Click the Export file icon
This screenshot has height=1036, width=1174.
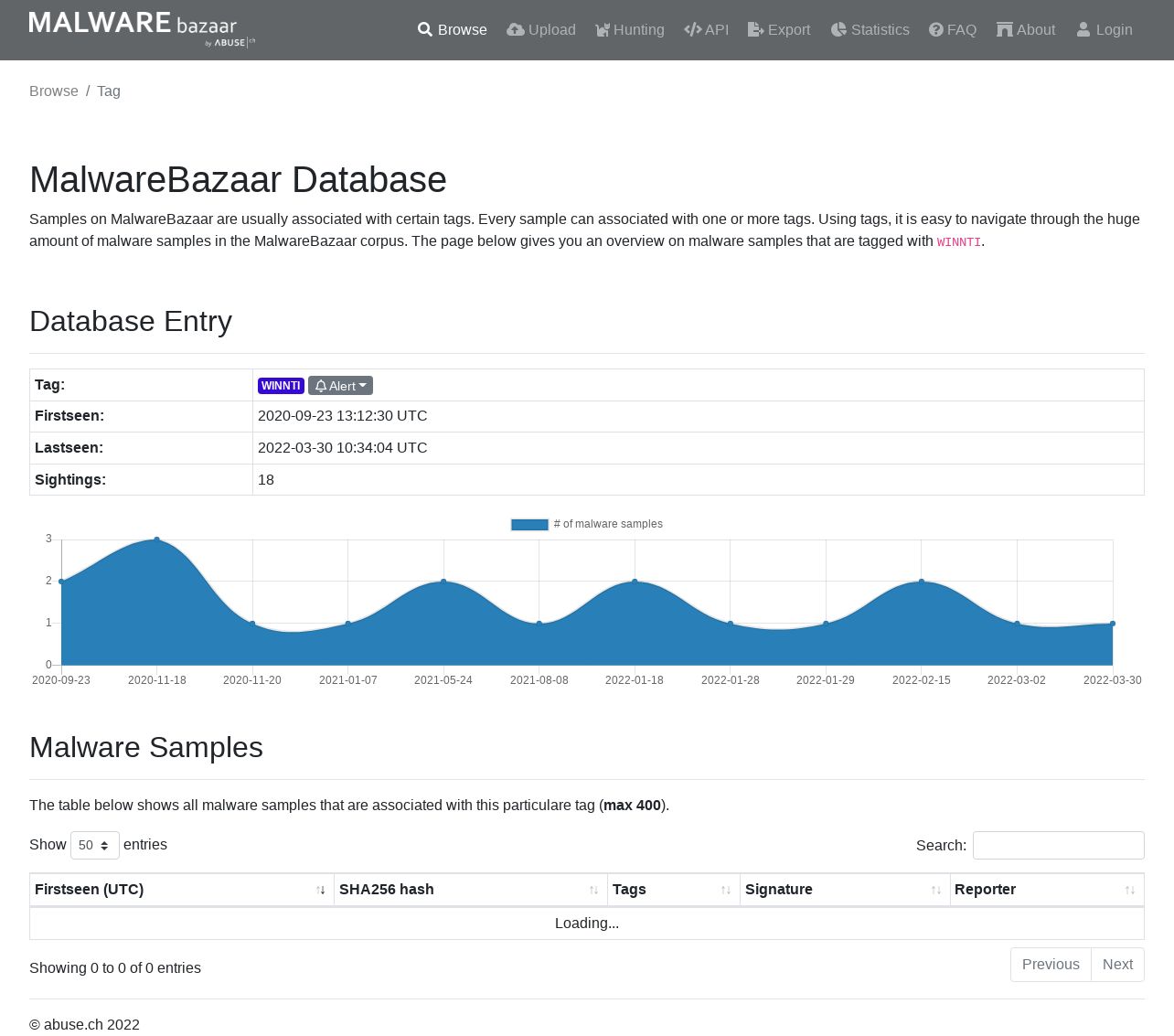[756, 30]
